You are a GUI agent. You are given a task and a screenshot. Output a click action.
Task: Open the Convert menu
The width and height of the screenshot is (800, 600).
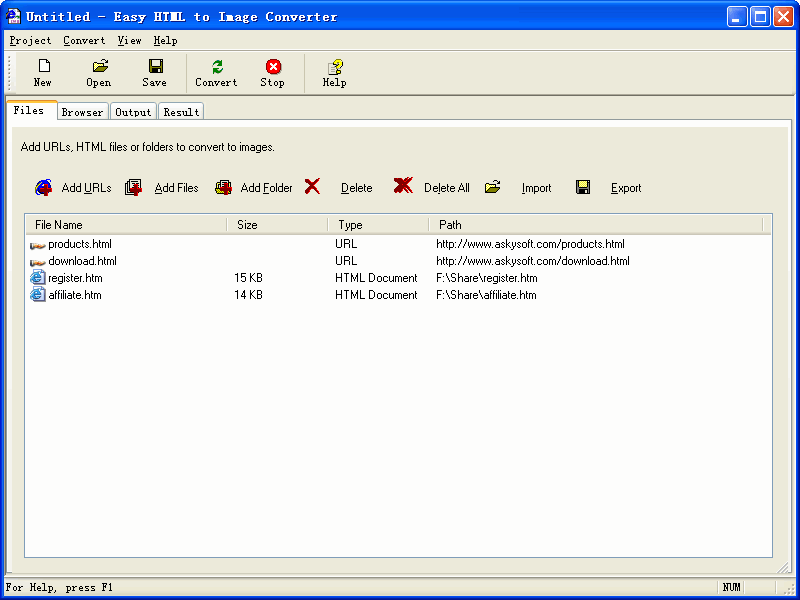tap(84, 40)
